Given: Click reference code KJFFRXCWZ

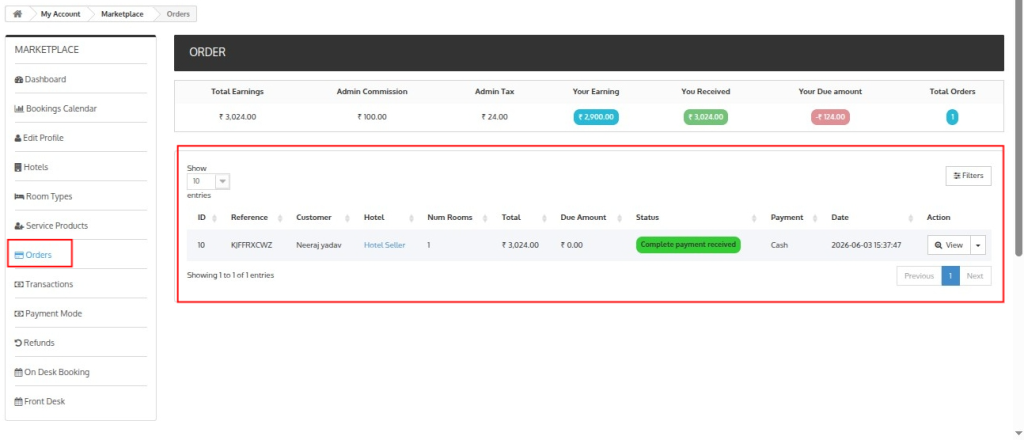Looking at the screenshot, I should coord(251,245).
